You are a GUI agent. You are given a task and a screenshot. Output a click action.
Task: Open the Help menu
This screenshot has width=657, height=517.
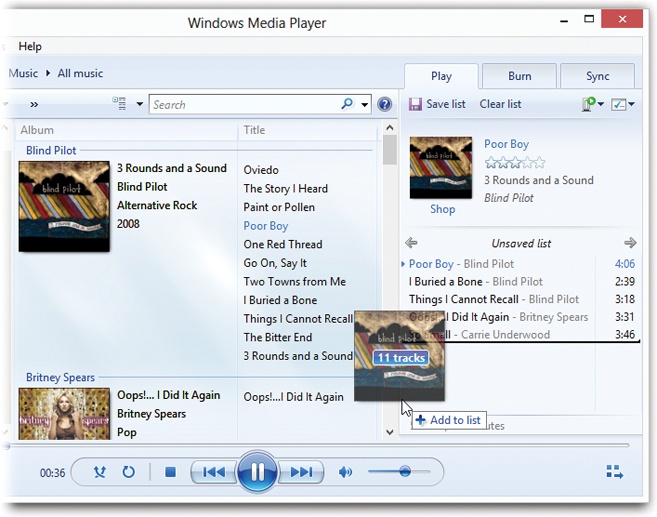point(30,46)
